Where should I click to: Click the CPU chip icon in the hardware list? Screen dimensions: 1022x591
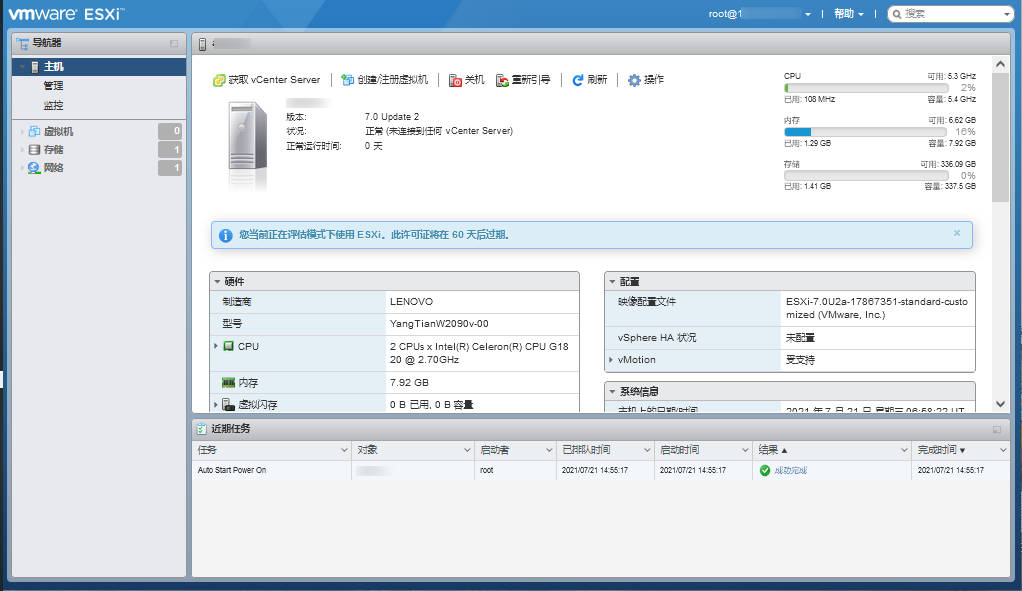[x=228, y=346]
